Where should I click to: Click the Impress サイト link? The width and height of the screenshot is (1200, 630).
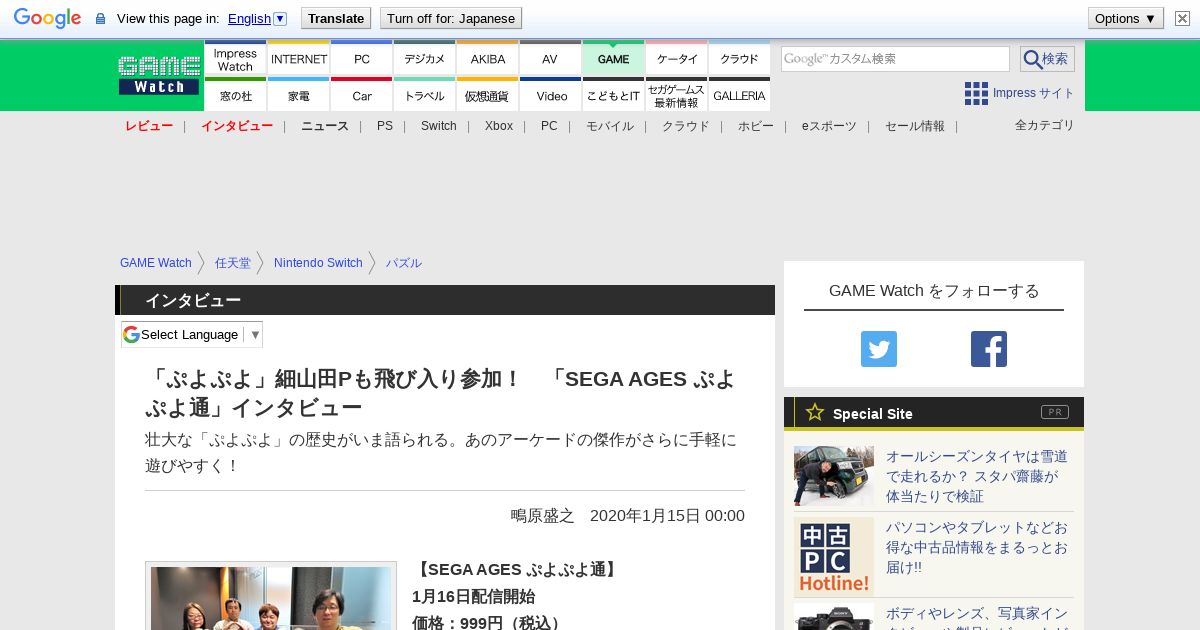tap(1033, 93)
